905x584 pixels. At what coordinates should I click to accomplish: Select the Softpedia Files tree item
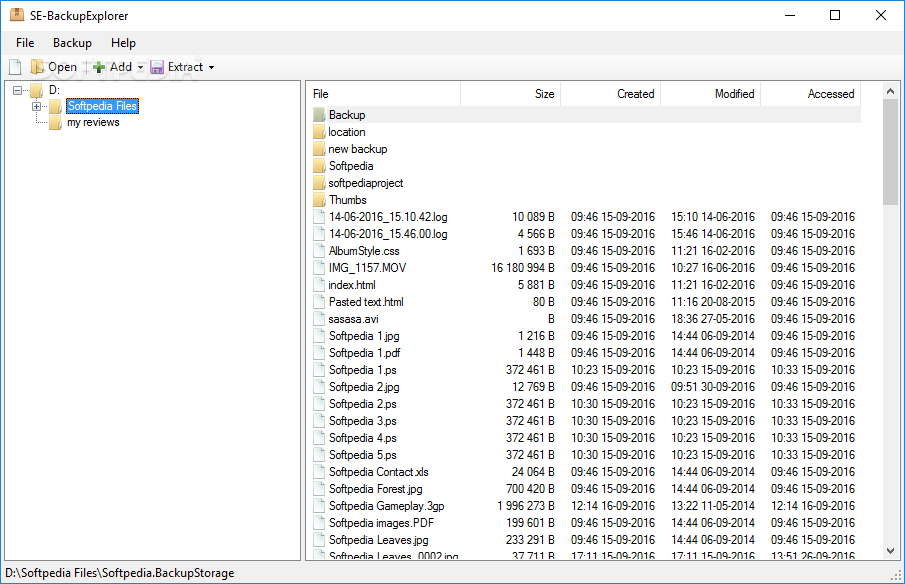pyautogui.click(x=102, y=106)
